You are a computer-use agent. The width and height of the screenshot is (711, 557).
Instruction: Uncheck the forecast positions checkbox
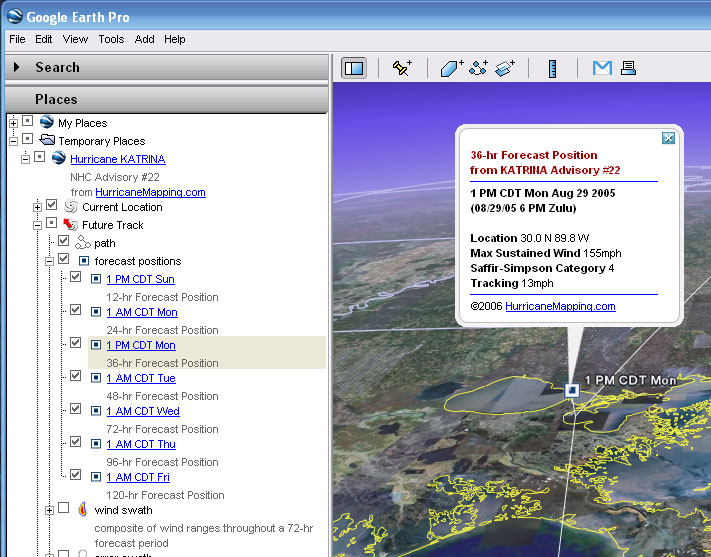tap(63, 259)
